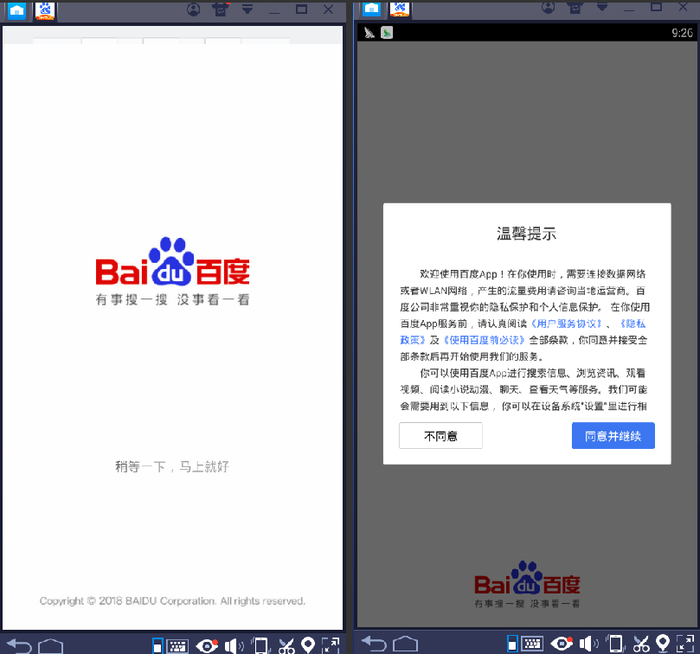Expand dropdown menu arrow in left window titlebar
The image size is (700, 654).
click(x=247, y=9)
